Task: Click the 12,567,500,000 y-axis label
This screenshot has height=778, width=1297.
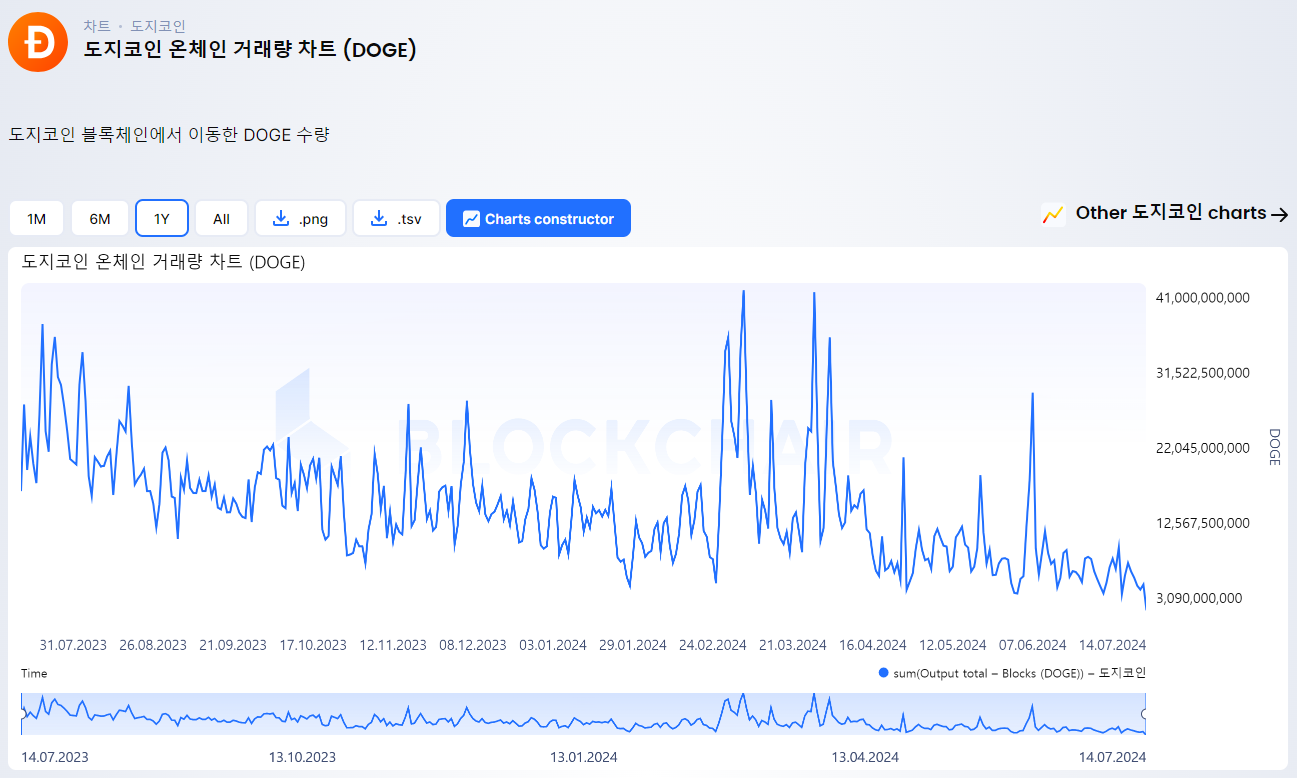Action: click(x=1203, y=523)
